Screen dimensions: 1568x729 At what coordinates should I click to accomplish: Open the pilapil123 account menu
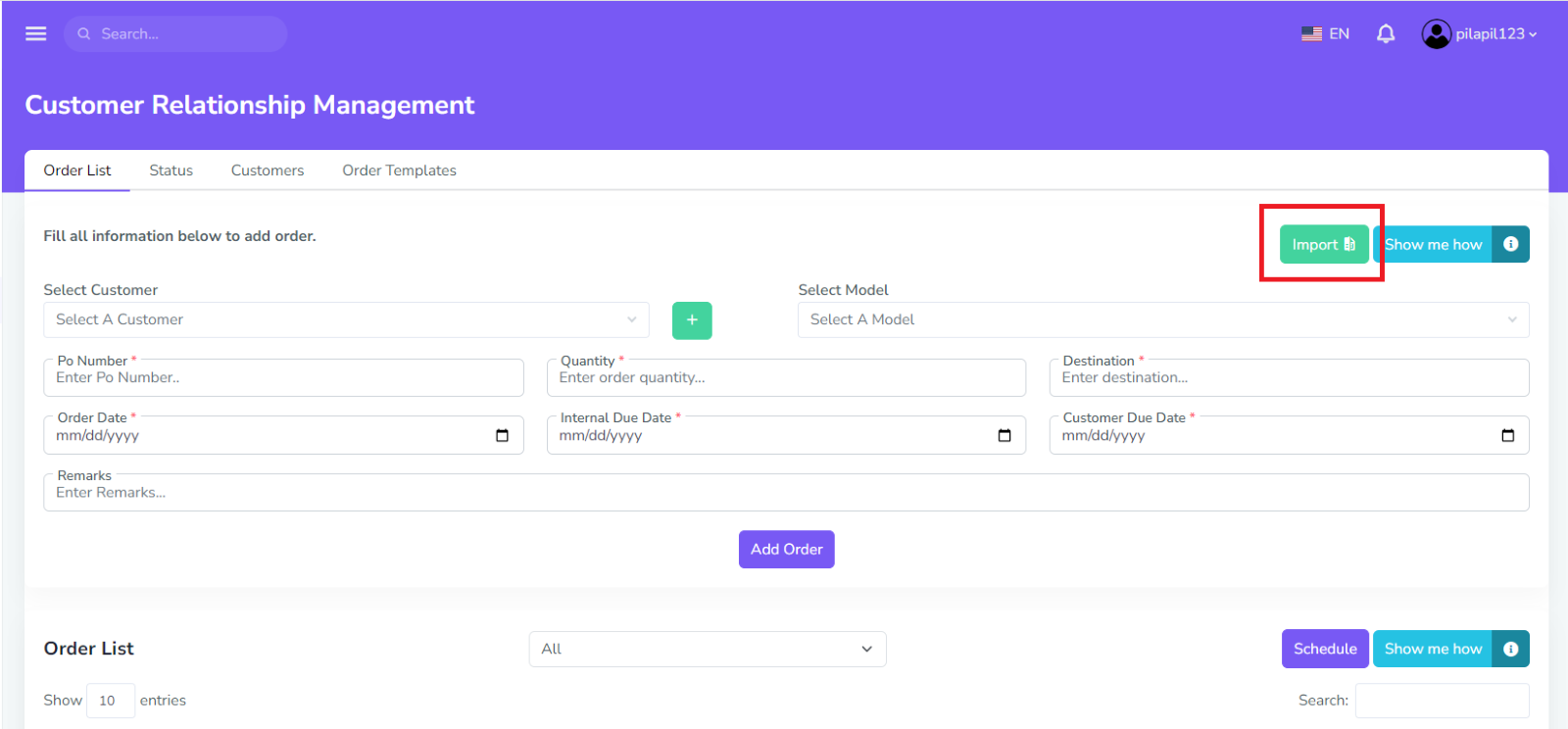(1495, 34)
